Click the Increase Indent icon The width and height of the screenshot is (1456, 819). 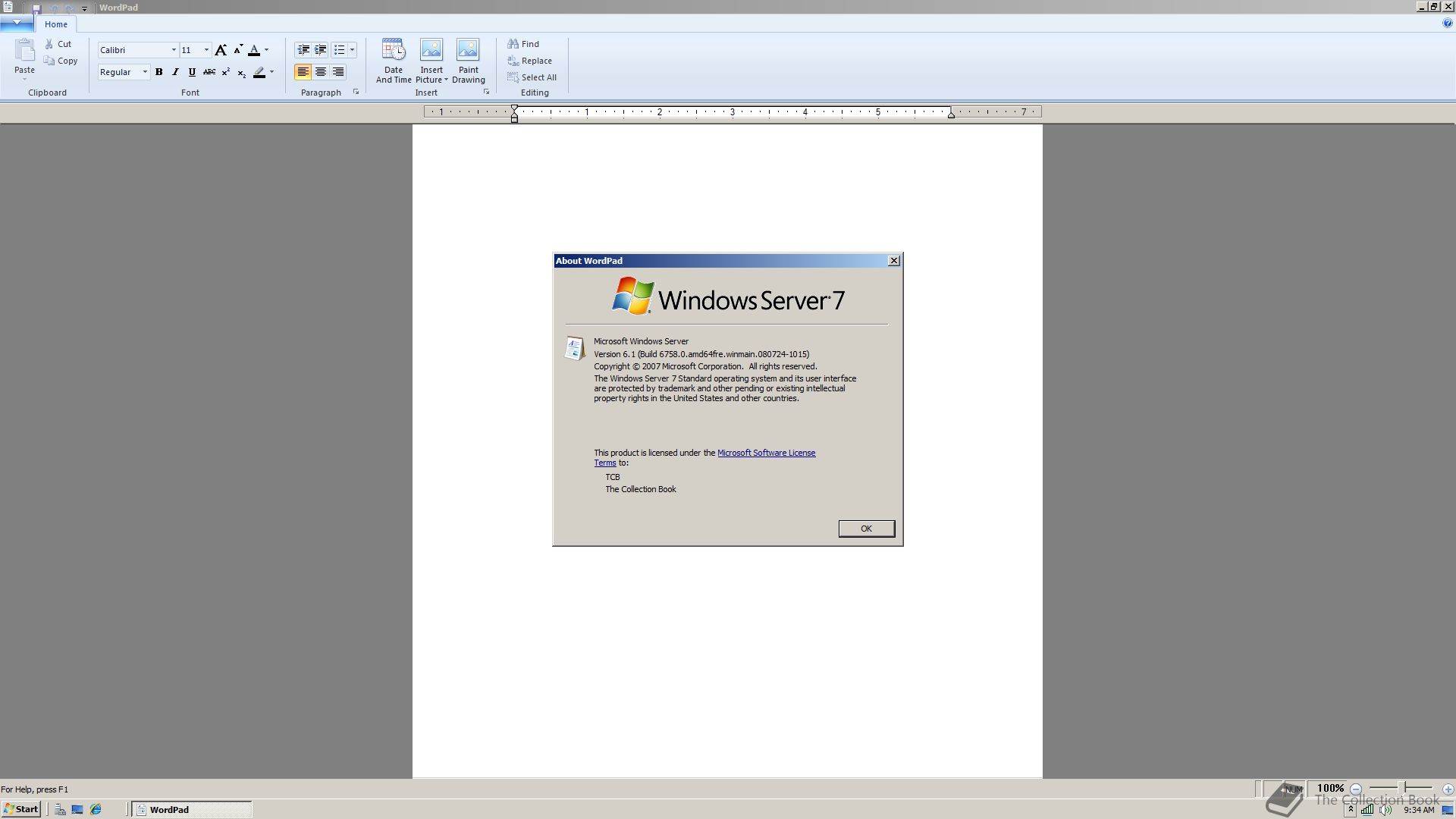[321, 50]
